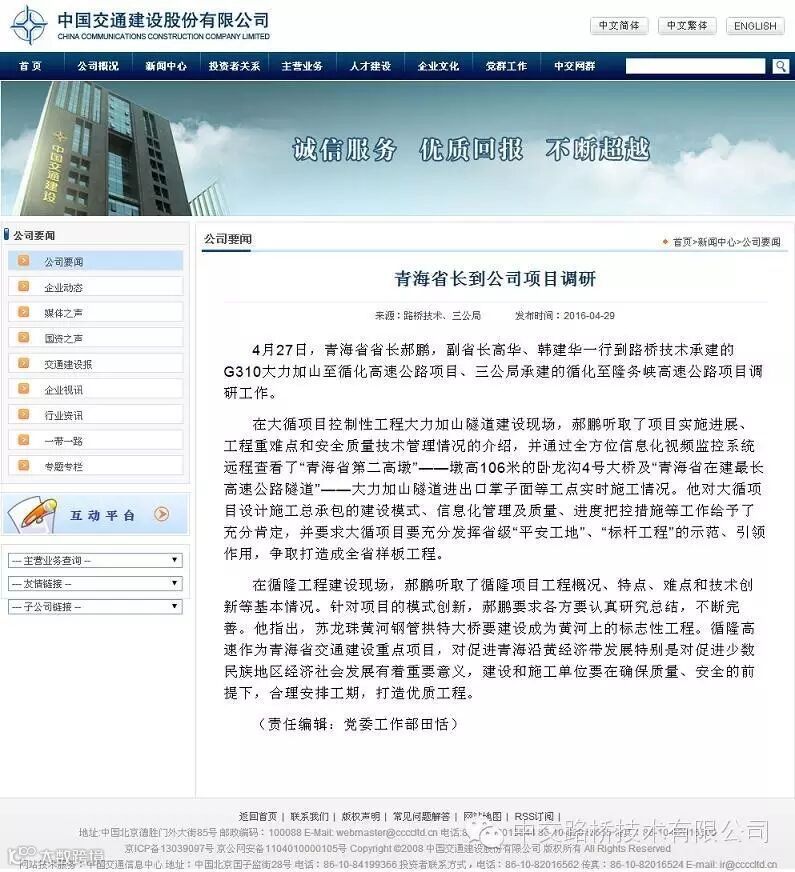Open 公司概况 navigation item
Image resolution: width=795 pixels, height=872 pixels.
[x=98, y=66]
